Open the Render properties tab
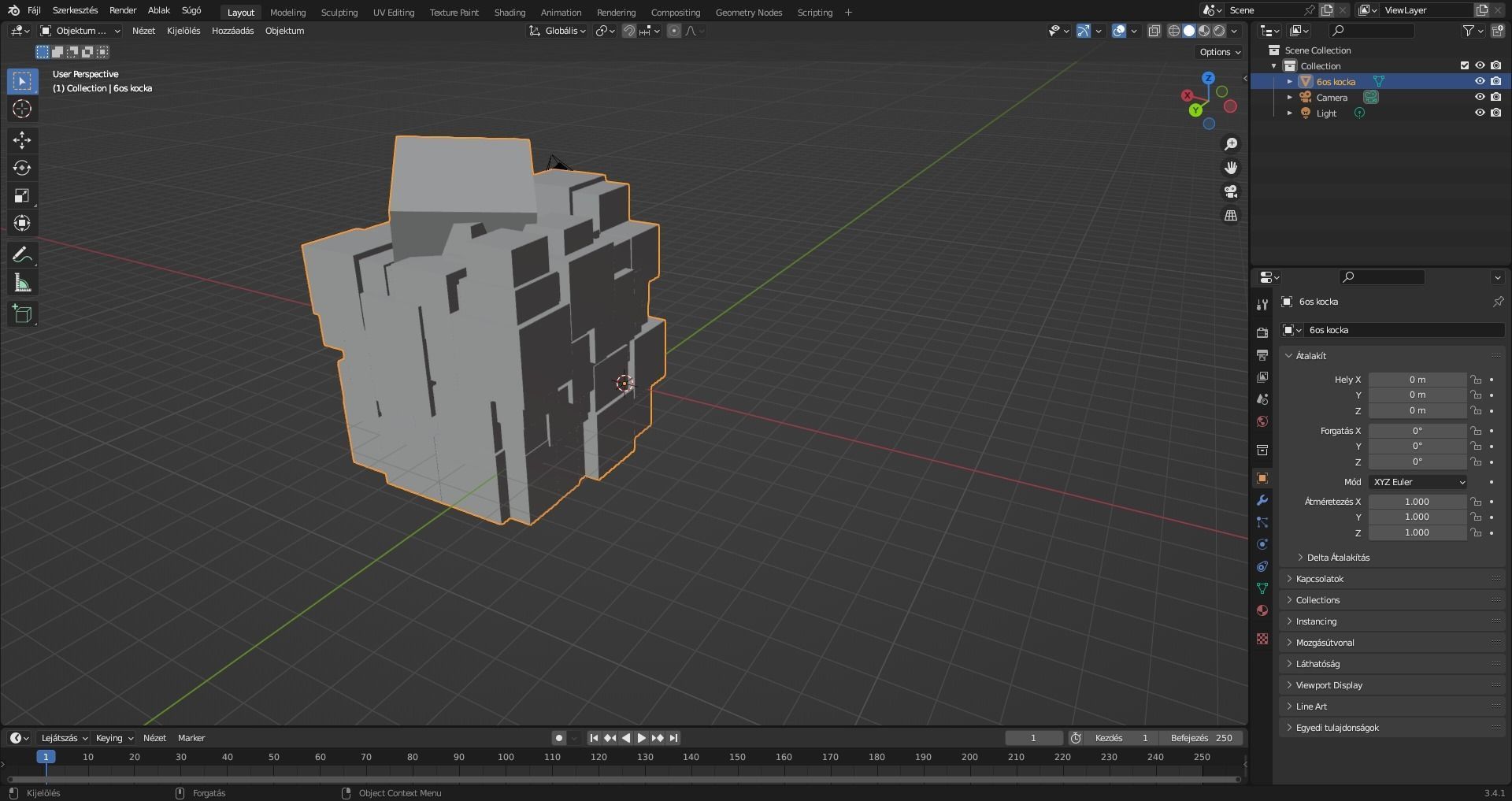This screenshot has height=801, width=1512. click(1262, 332)
